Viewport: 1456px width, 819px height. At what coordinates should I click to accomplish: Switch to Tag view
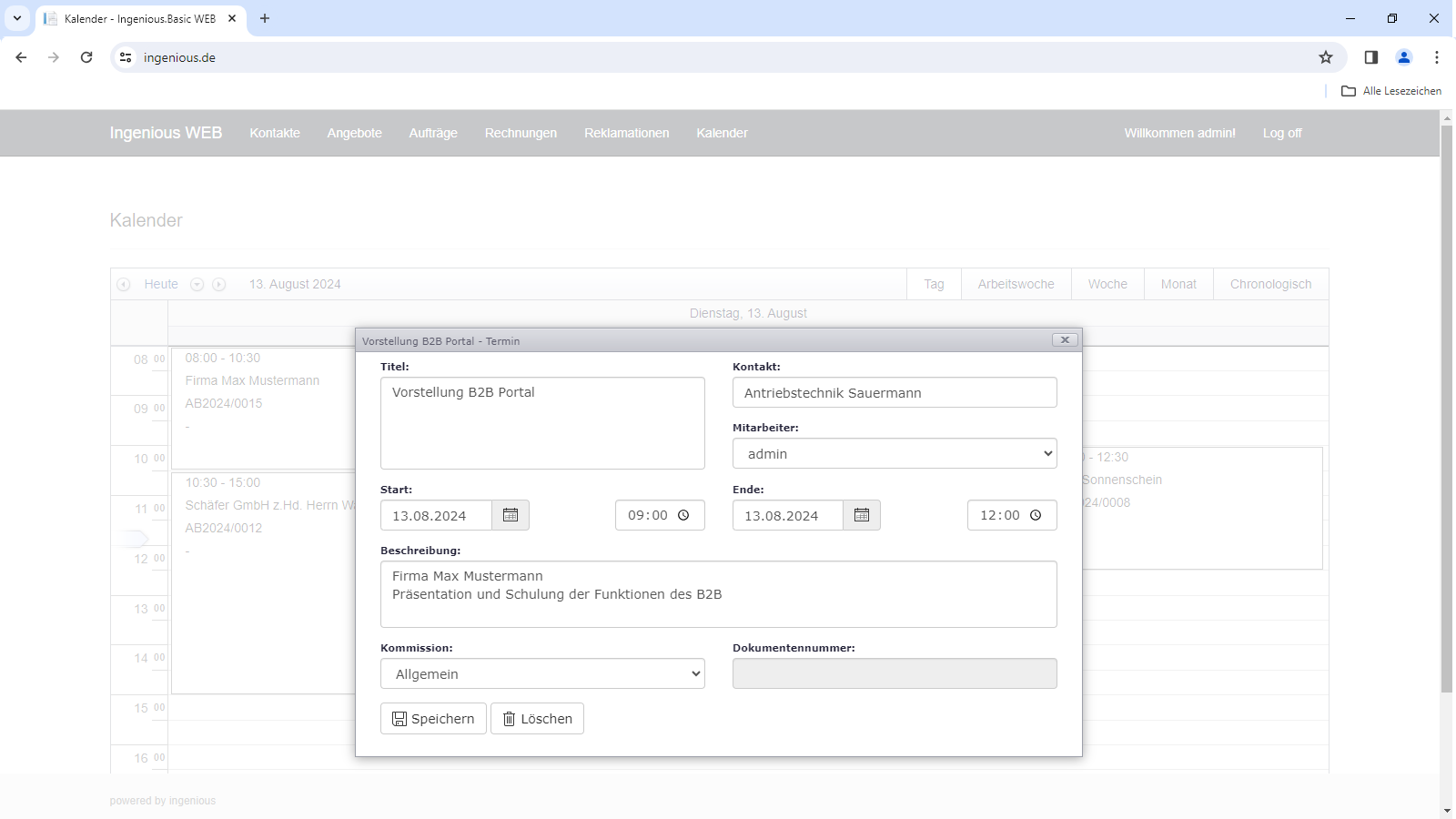(x=935, y=284)
